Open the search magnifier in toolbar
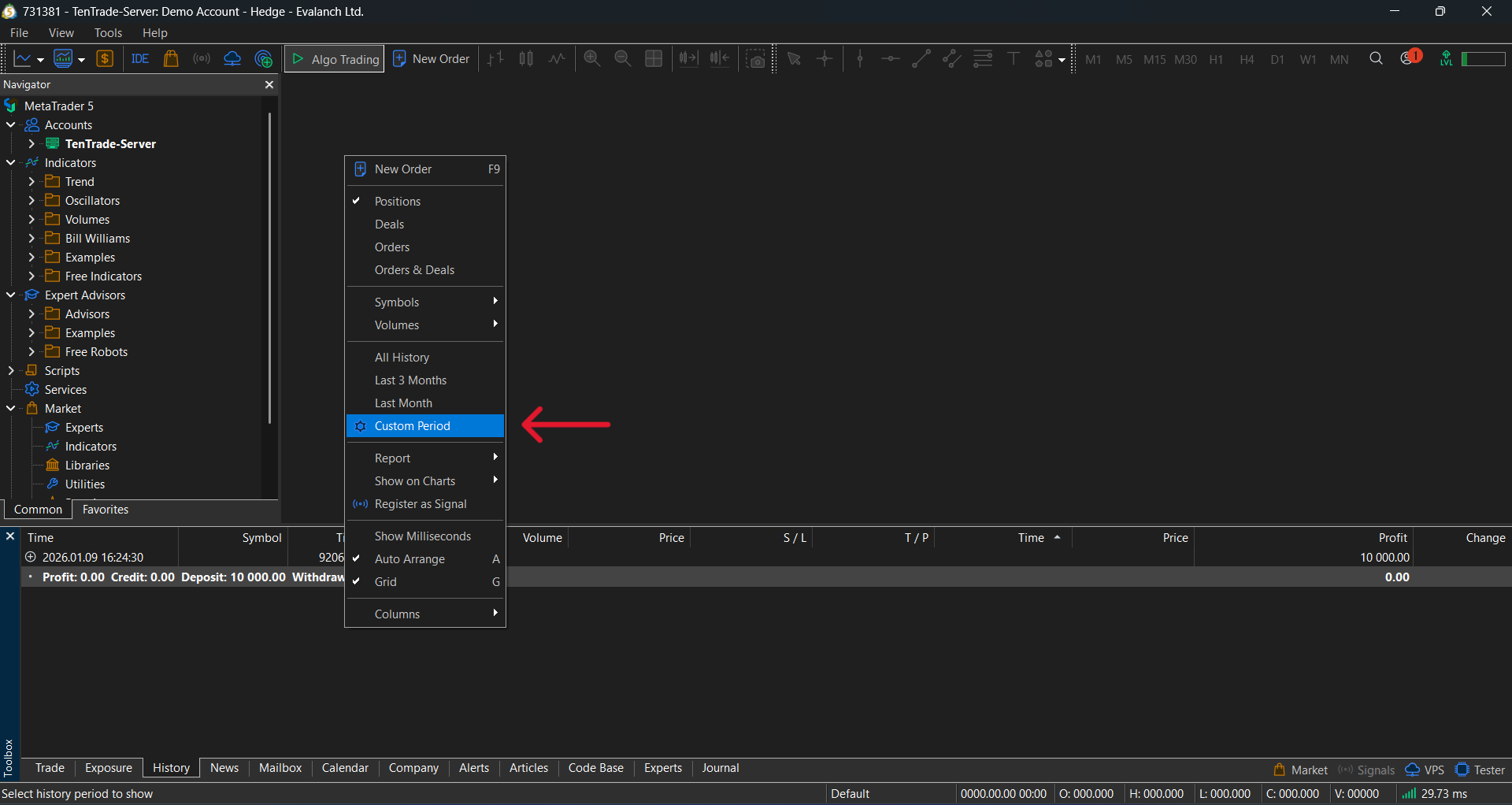This screenshot has width=1512, height=805. click(1376, 58)
